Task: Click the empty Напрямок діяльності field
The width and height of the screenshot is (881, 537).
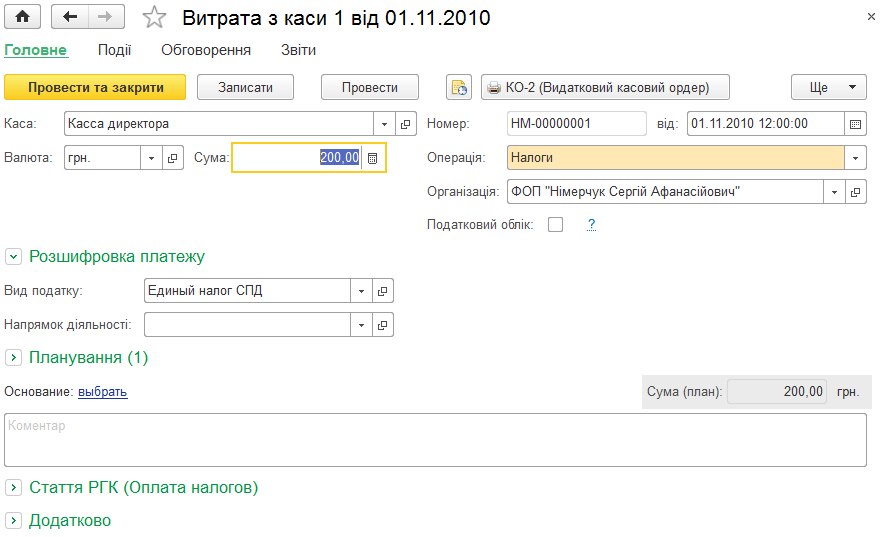Action: [x=248, y=325]
